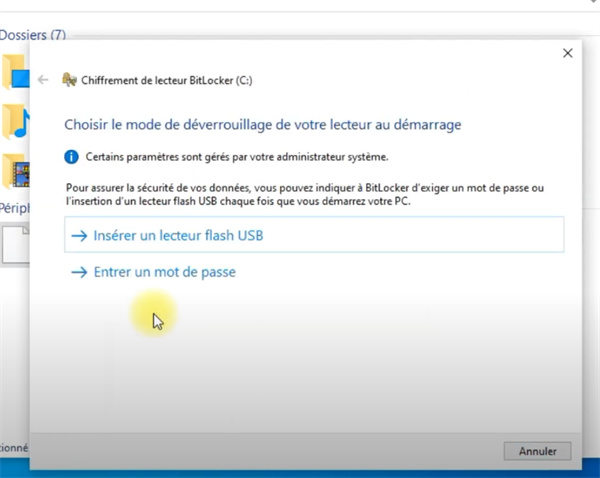Click text "Certains paramètres sont gérés par votre administrateur"
Image resolution: width=600 pixels, height=478 pixels.
(x=215, y=157)
